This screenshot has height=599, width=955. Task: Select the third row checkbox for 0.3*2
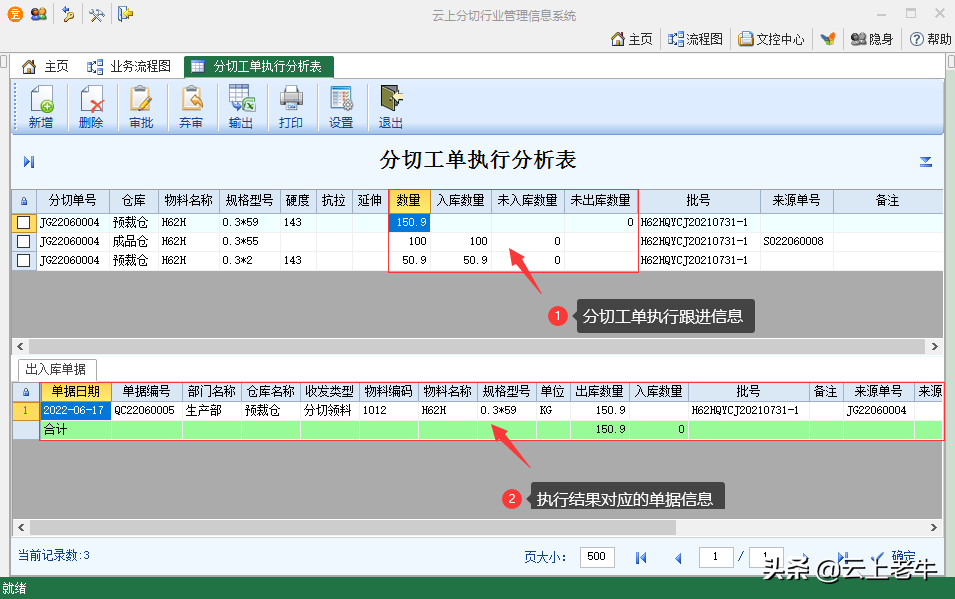(24, 261)
